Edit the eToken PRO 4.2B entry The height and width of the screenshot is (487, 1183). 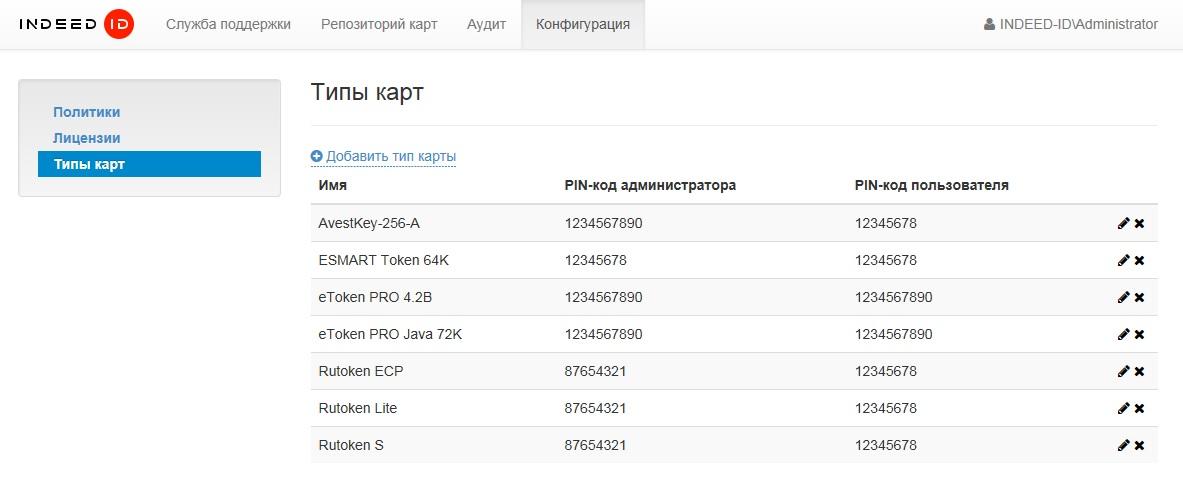(1123, 298)
